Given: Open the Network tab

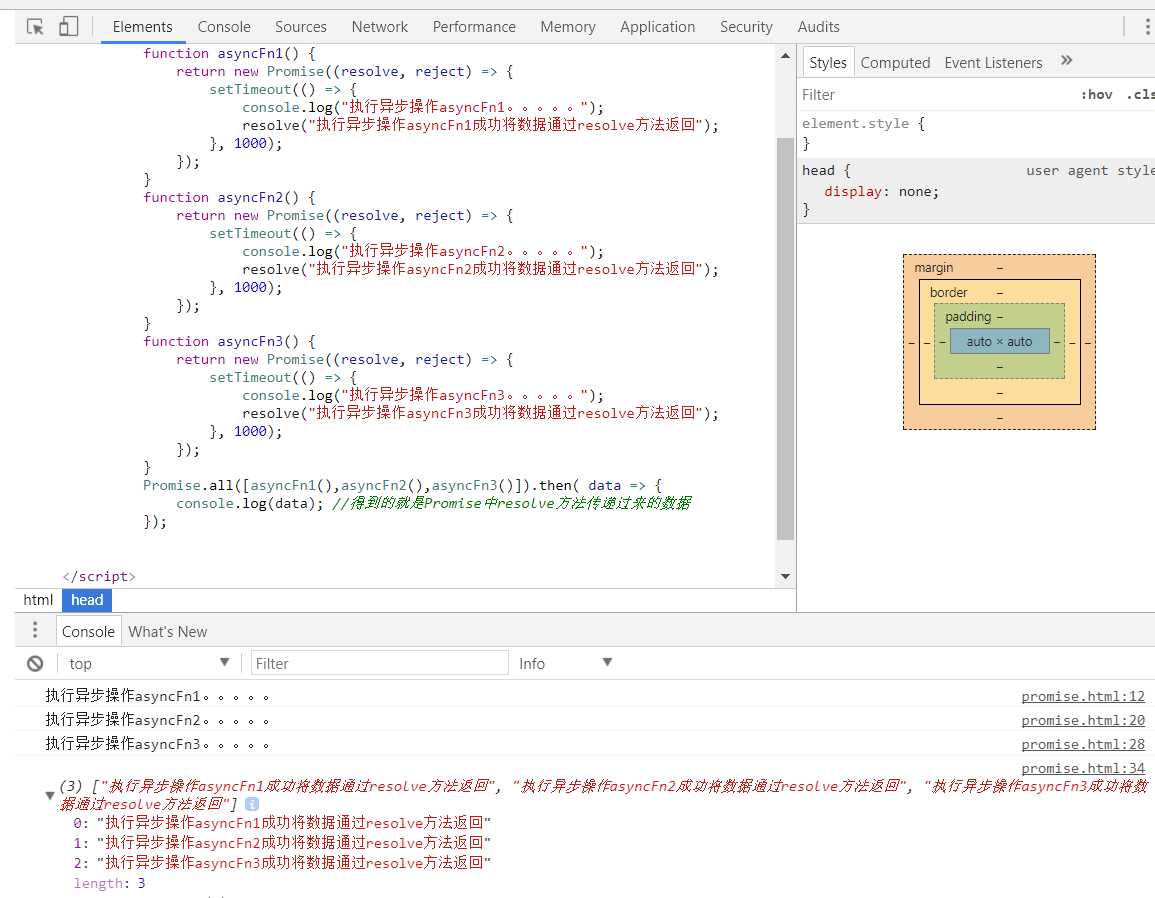Looking at the screenshot, I should pyautogui.click(x=379, y=27).
